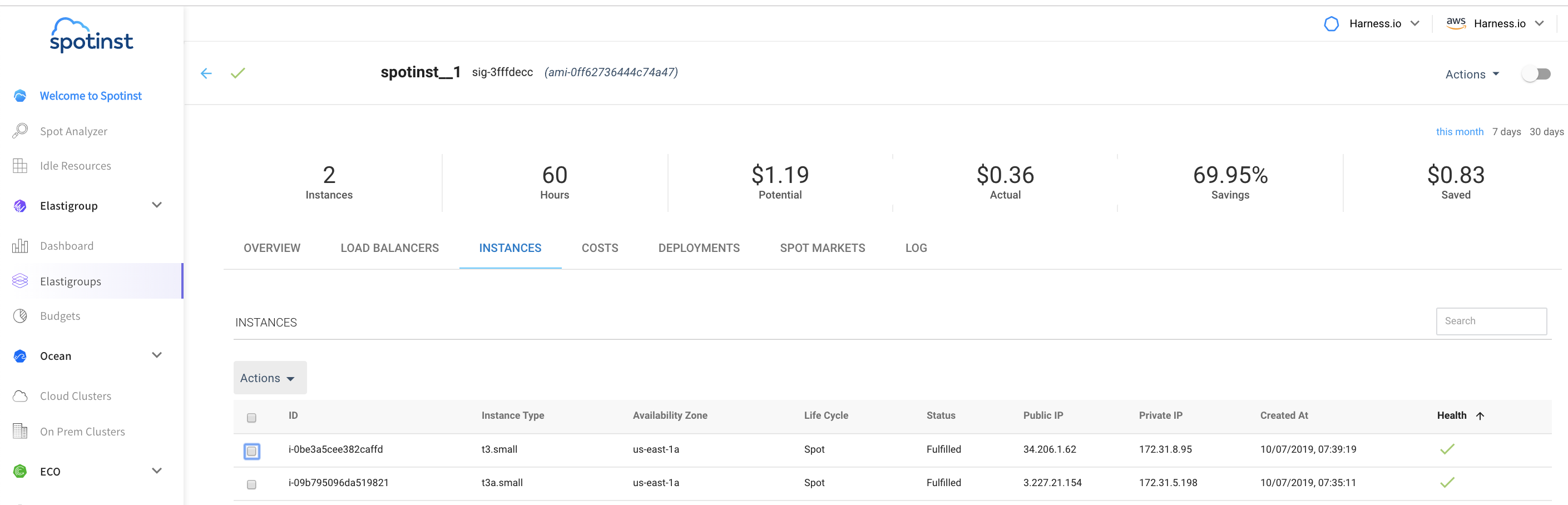Select the 'this month' time range
This screenshot has height=505, width=1568.
[1460, 132]
